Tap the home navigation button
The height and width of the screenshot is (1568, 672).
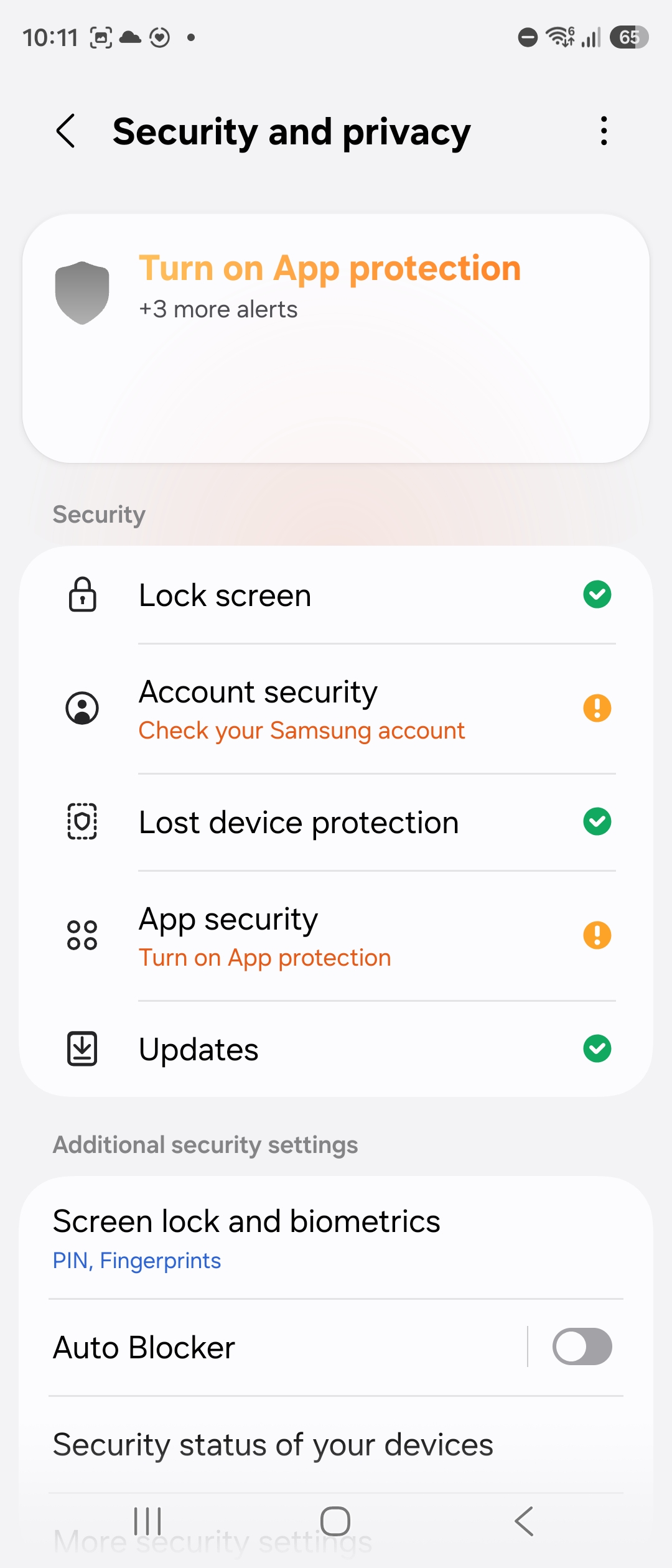335,1521
